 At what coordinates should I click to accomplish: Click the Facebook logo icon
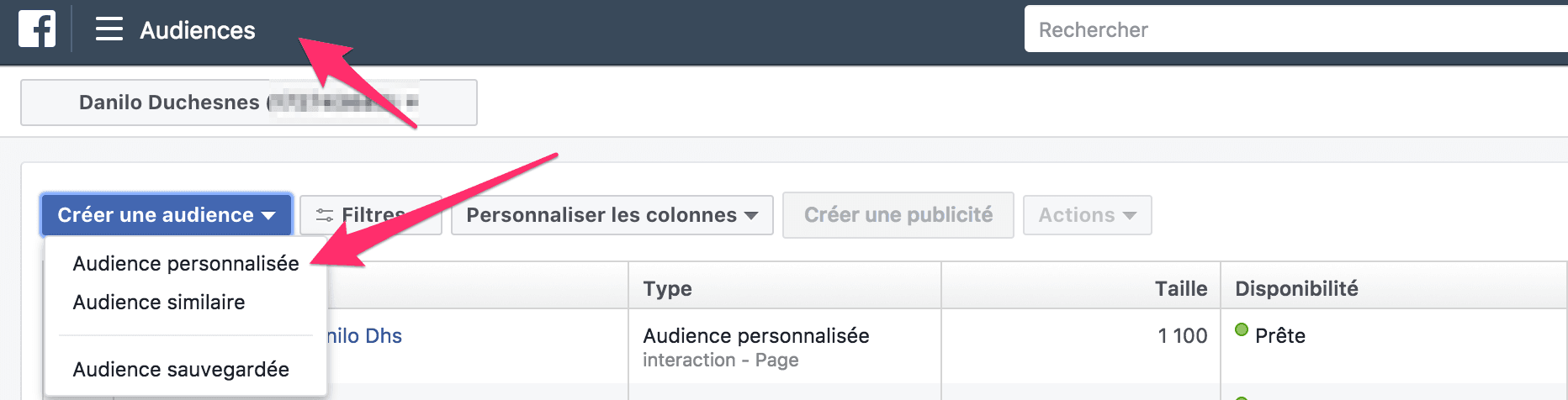[37, 29]
